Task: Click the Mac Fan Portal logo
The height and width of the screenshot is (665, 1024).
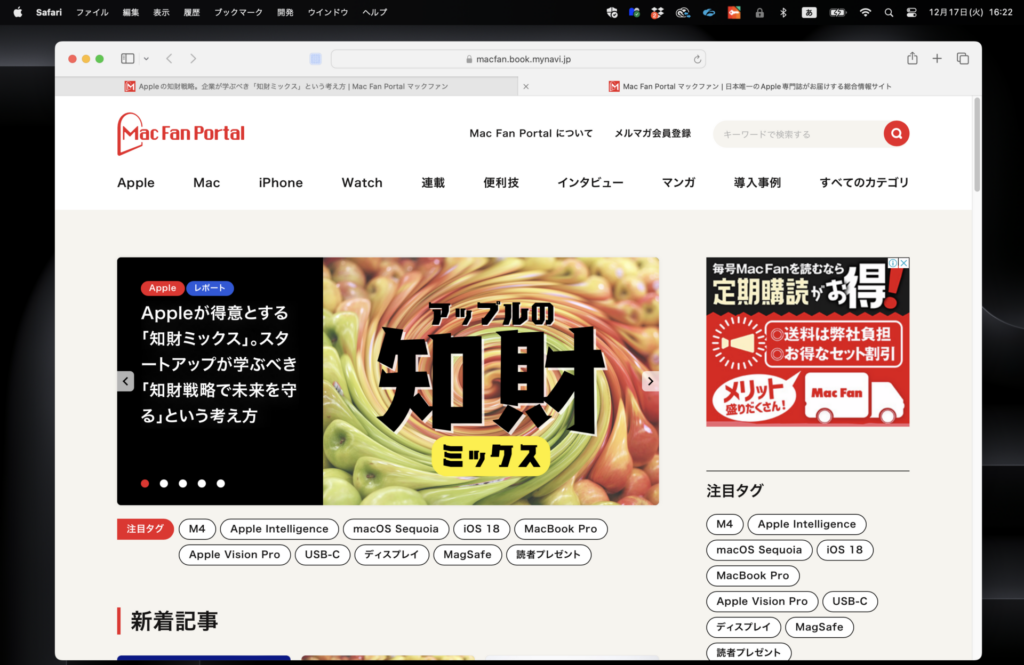Action: [x=181, y=134]
